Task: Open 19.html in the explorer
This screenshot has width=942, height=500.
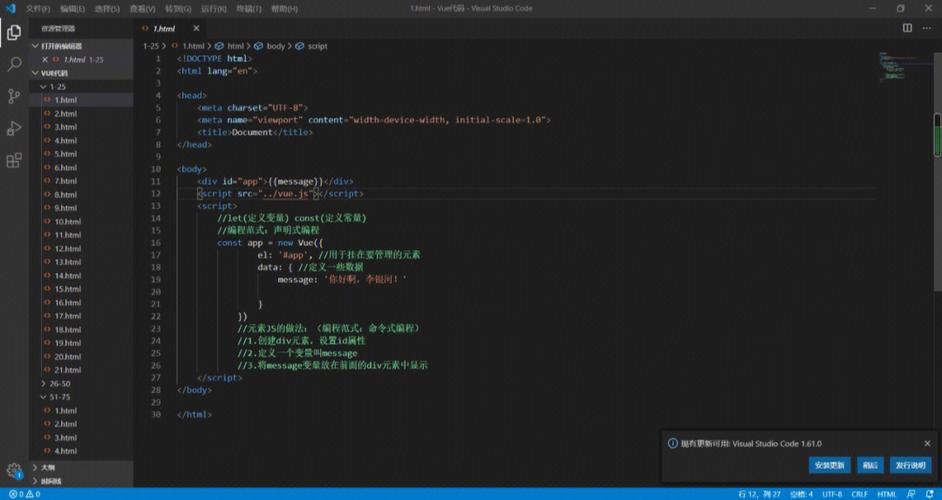Action: (67, 343)
